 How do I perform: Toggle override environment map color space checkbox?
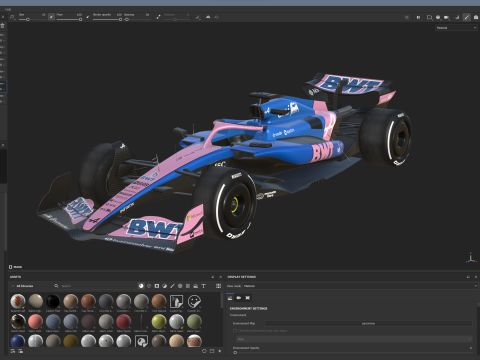tap(235, 331)
